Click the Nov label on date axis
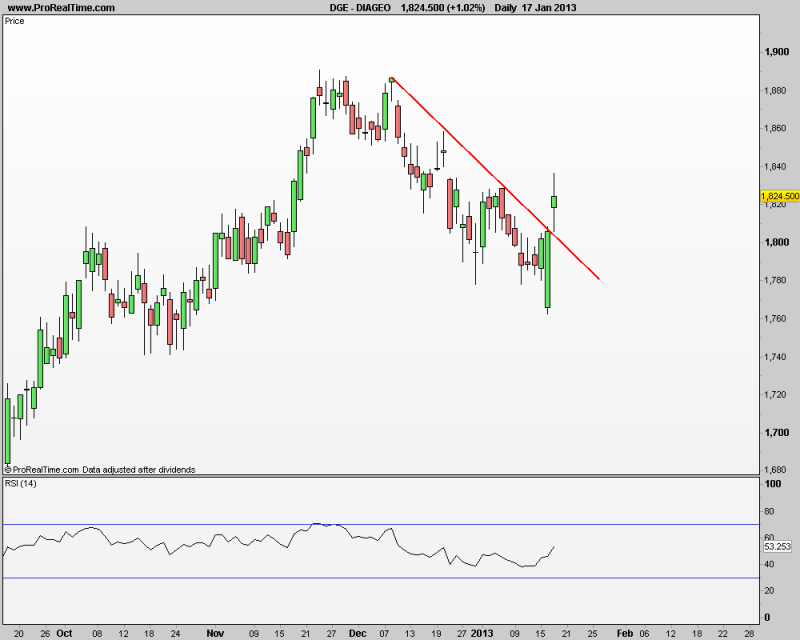 (215, 633)
